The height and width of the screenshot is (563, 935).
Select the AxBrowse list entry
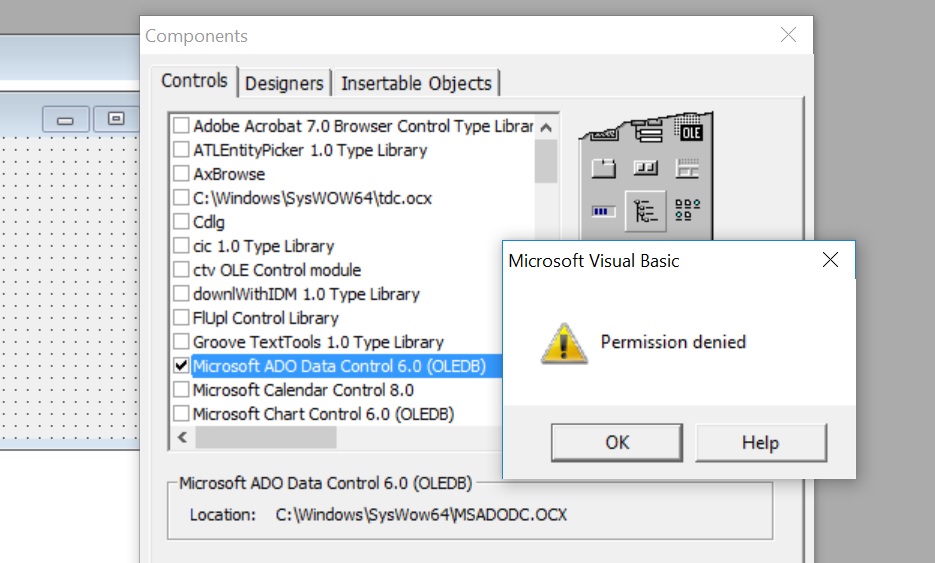tap(229, 174)
